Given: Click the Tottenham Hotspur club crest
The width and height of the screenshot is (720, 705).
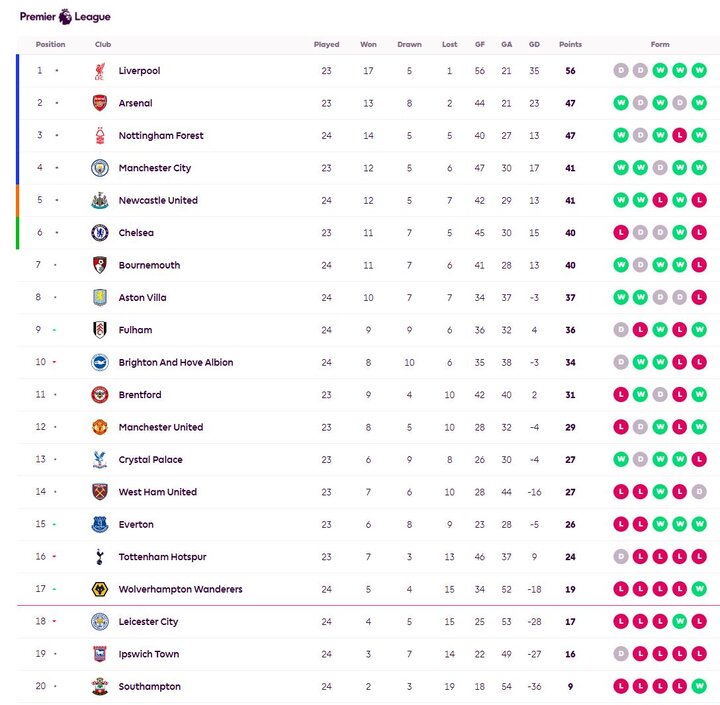Looking at the screenshot, I should click(99, 557).
